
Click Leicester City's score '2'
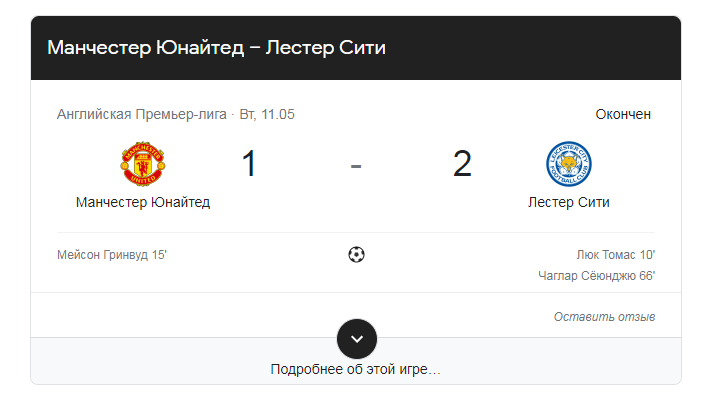point(462,163)
